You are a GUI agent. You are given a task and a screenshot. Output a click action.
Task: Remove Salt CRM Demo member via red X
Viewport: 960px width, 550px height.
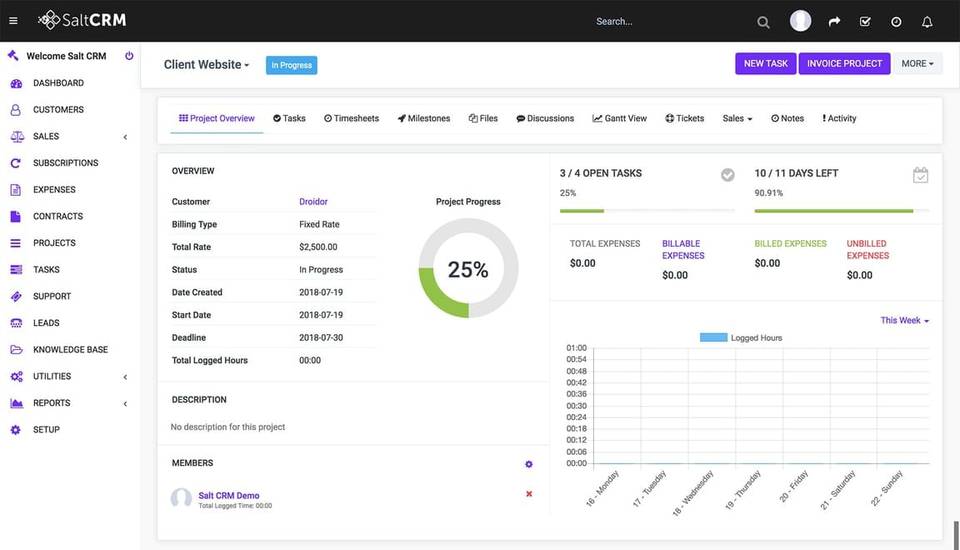[529, 494]
